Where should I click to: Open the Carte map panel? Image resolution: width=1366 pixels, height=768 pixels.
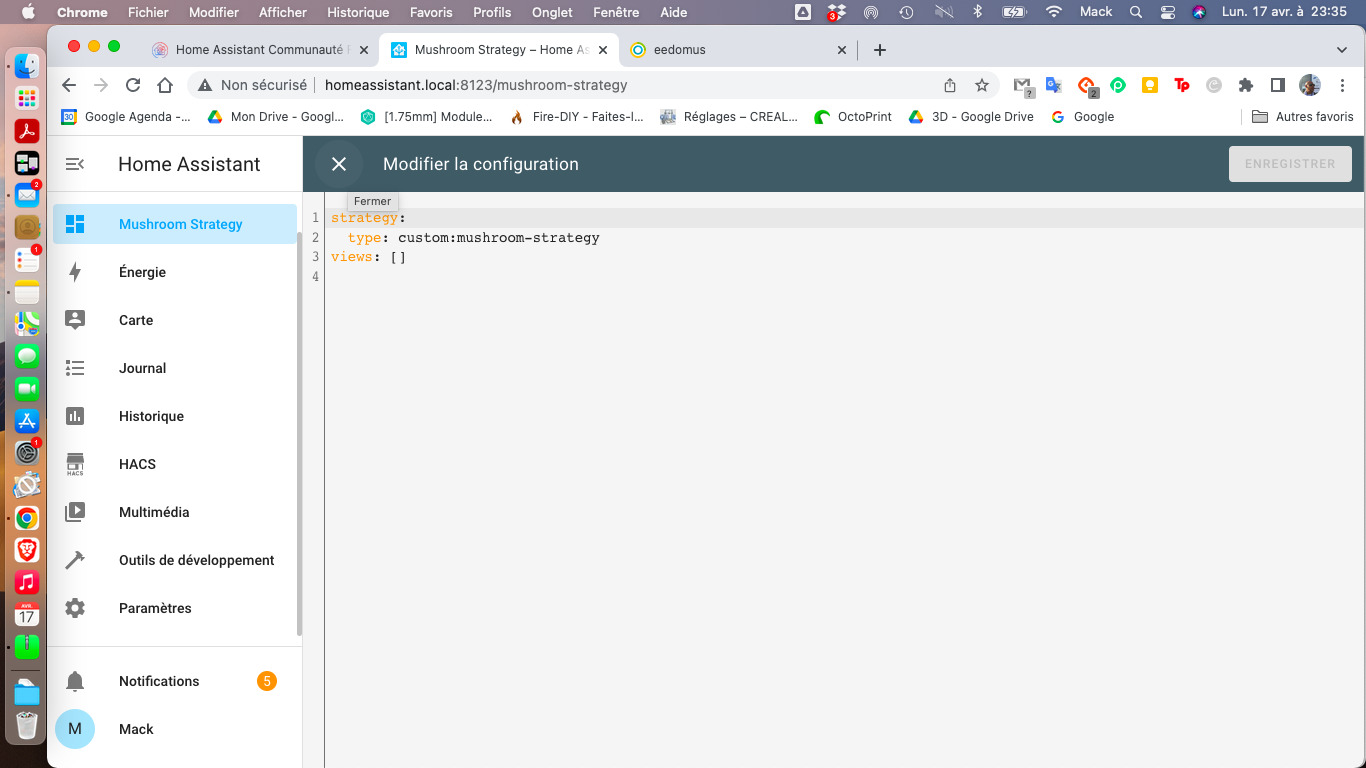(x=175, y=320)
